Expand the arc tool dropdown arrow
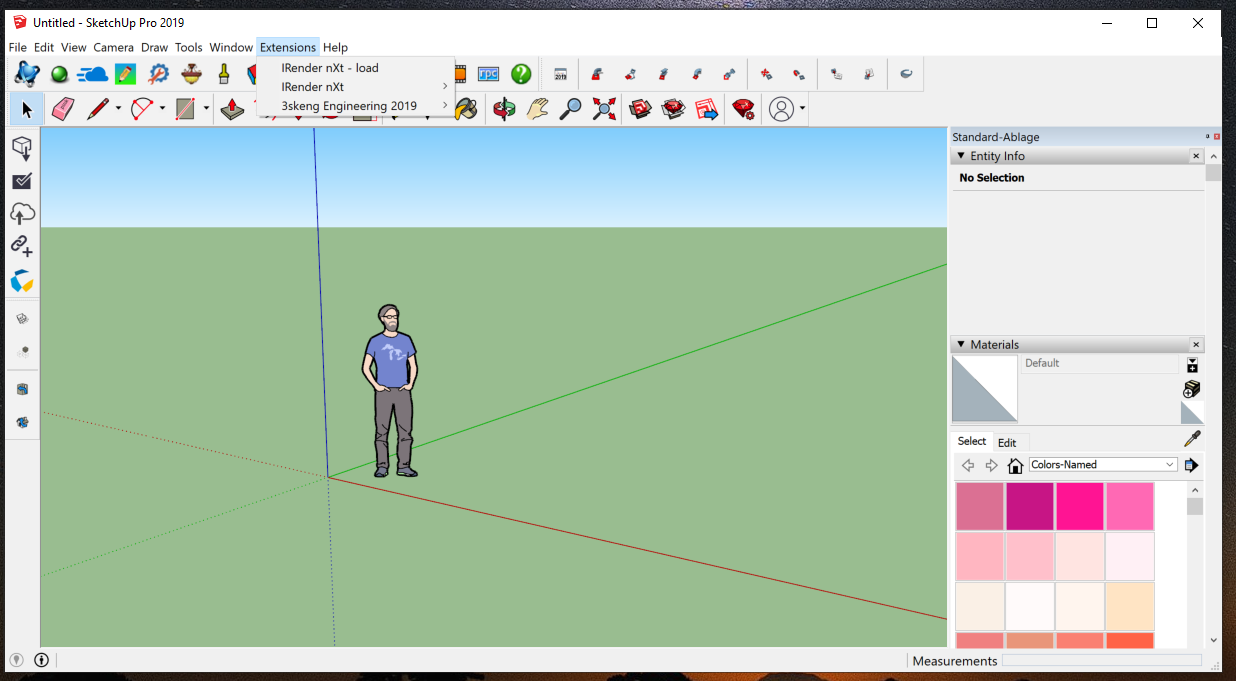This screenshot has width=1236, height=681. pyautogui.click(x=162, y=109)
